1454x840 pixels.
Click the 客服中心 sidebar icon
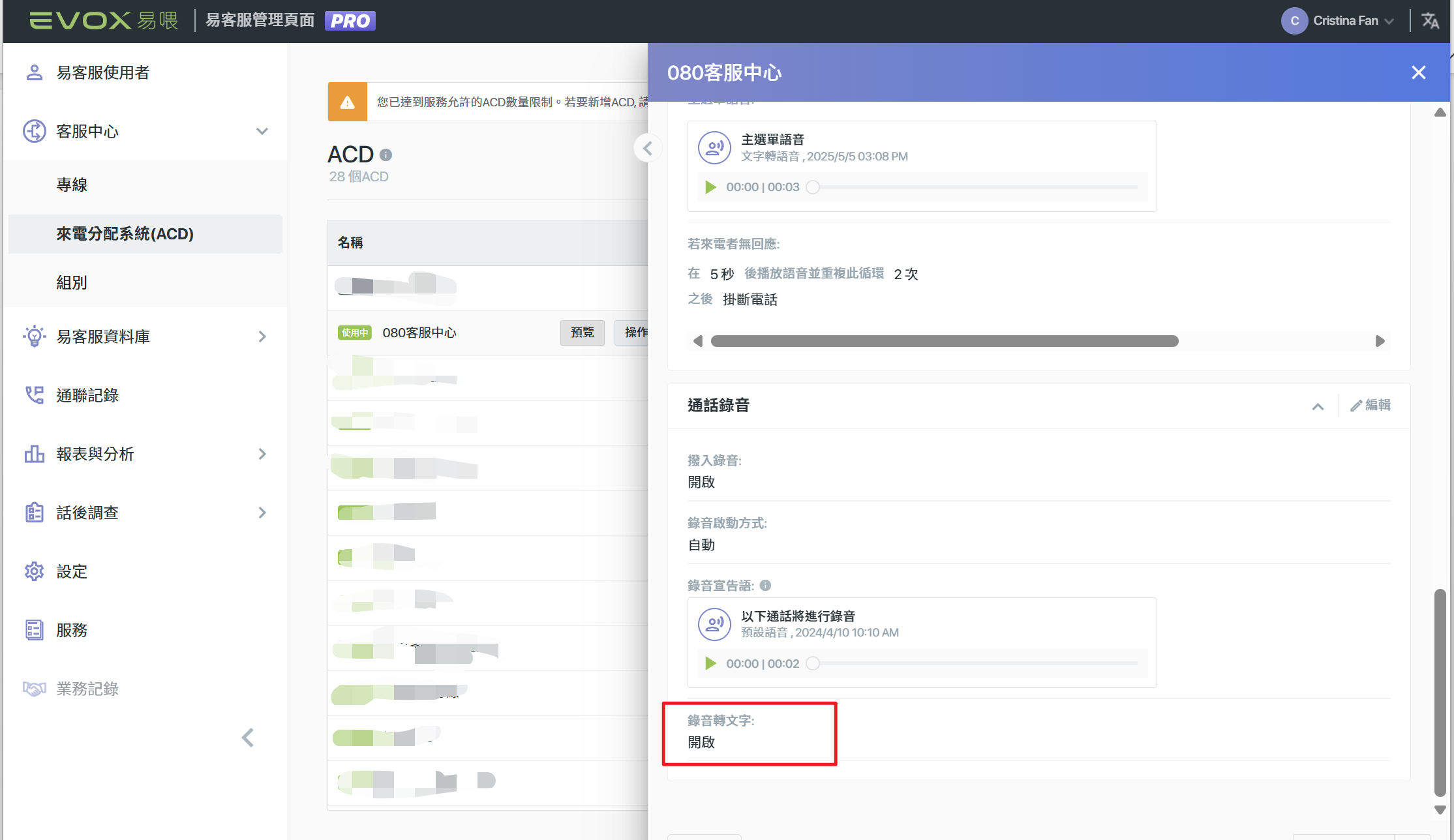34,131
